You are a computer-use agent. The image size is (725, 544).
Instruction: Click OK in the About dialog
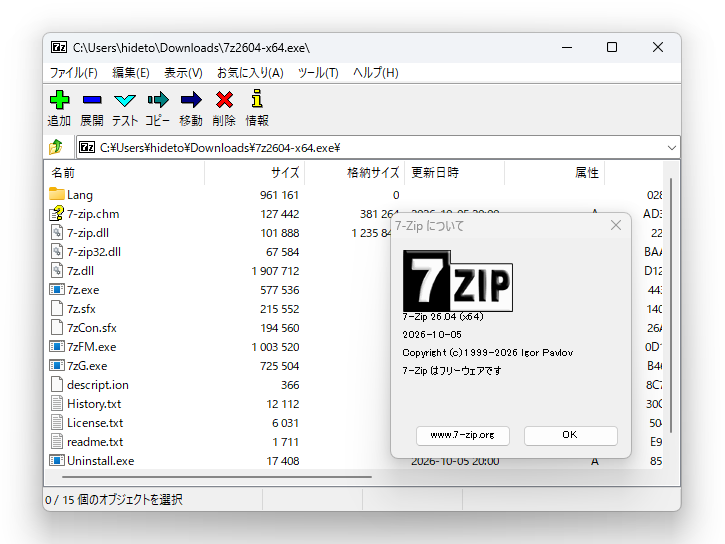[570, 435]
